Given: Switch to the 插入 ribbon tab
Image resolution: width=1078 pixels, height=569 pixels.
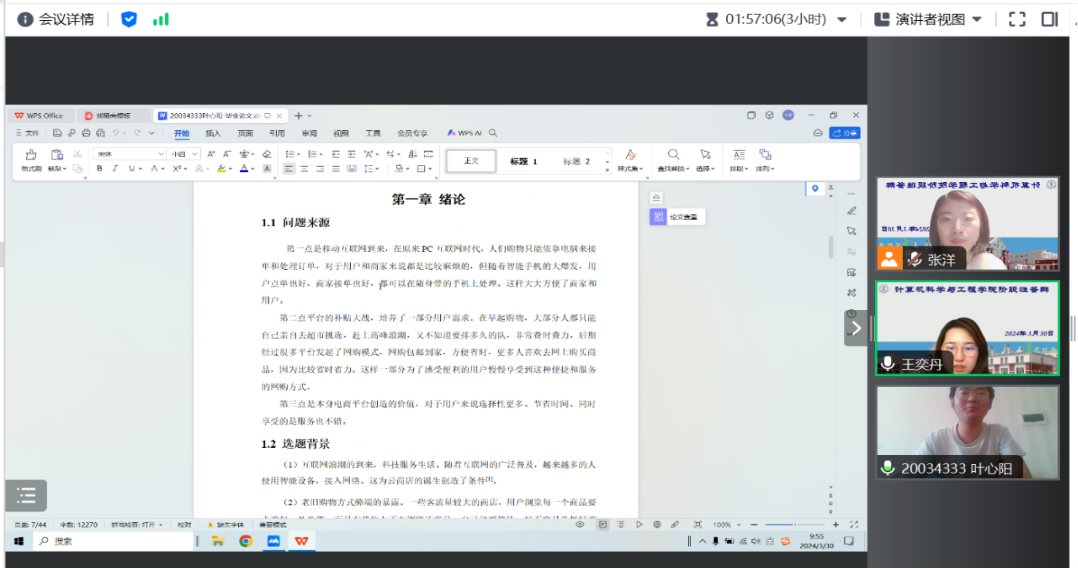Looking at the screenshot, I should 213,133.
